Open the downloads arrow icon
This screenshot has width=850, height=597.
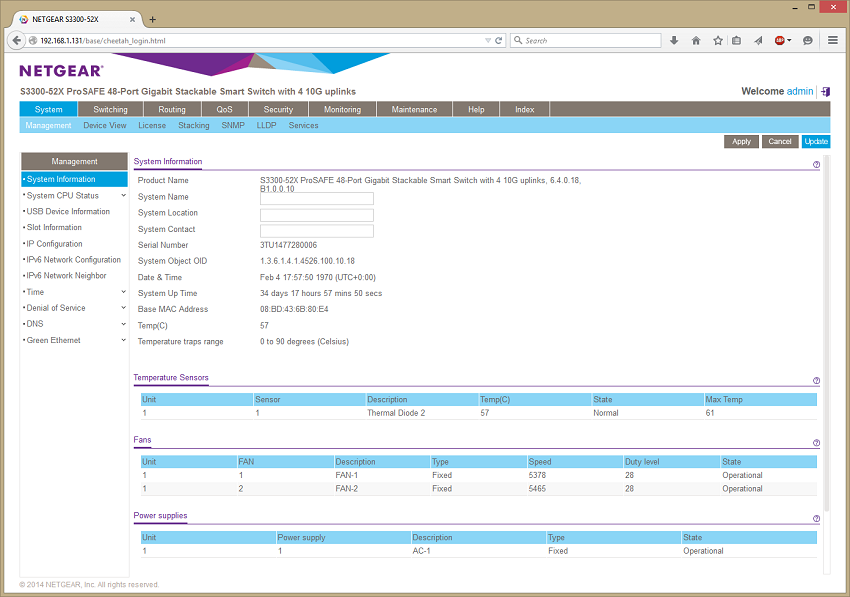674,41
